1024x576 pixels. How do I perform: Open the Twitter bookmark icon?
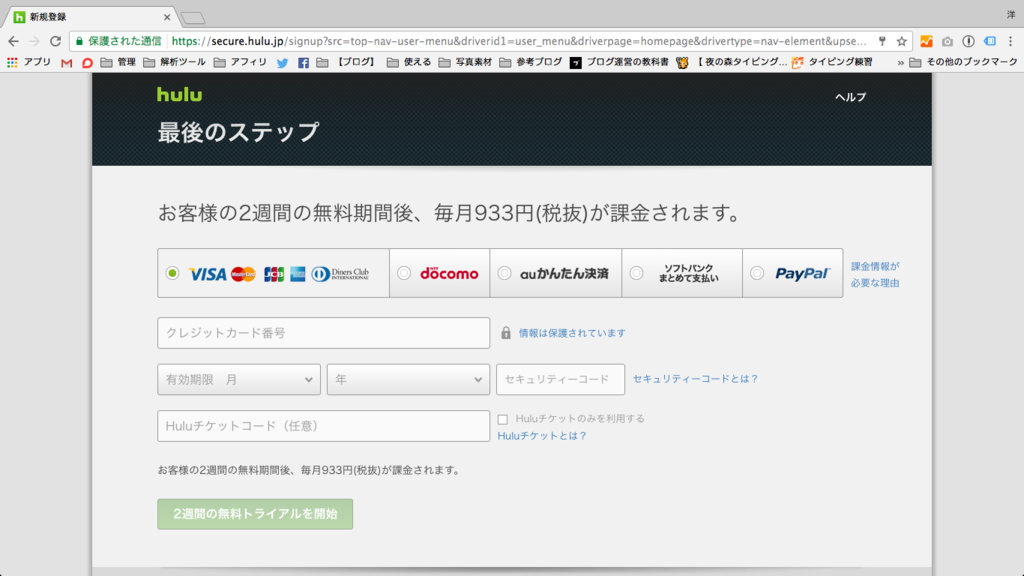coord(282,63)
